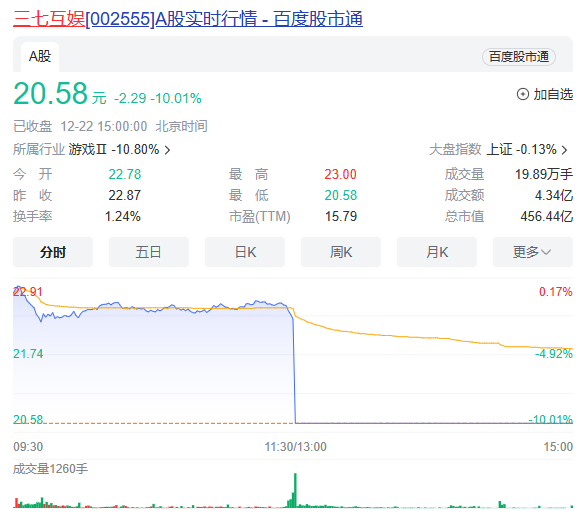This screenshot has width=587, height=514.
Task: Switch to the 月K chart tab
Action: [x=437, y=252]
